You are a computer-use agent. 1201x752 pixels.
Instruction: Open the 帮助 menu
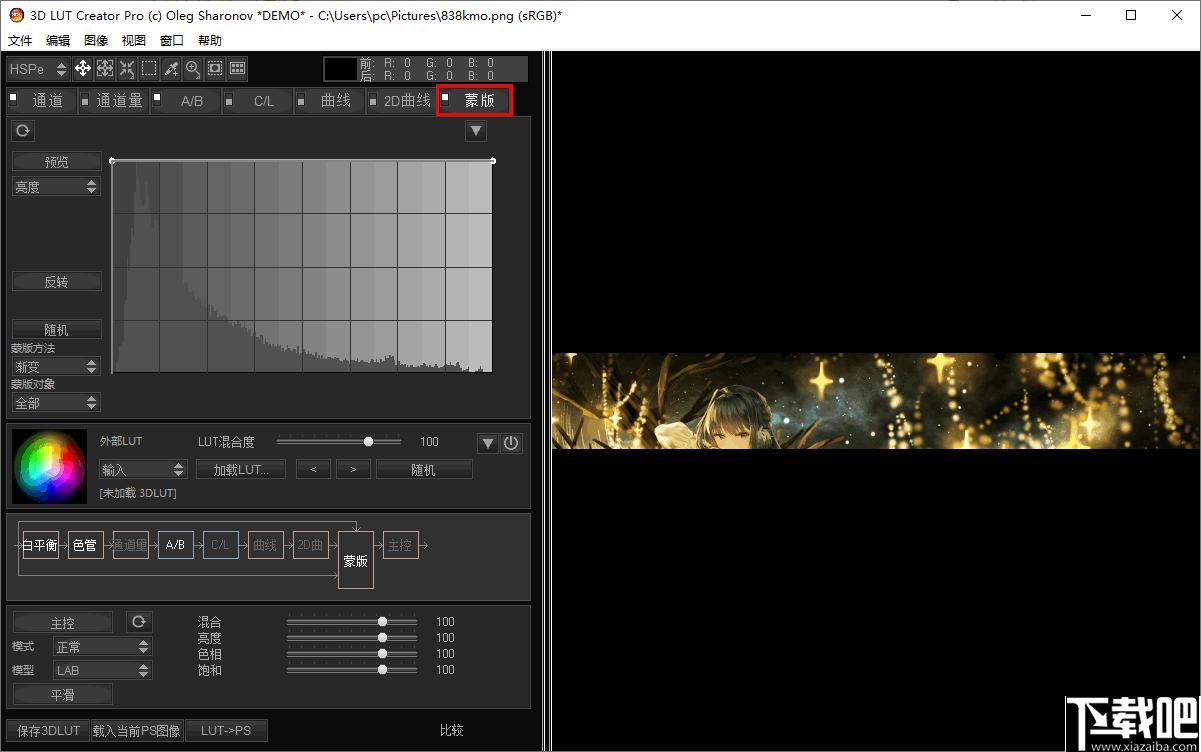210,41
